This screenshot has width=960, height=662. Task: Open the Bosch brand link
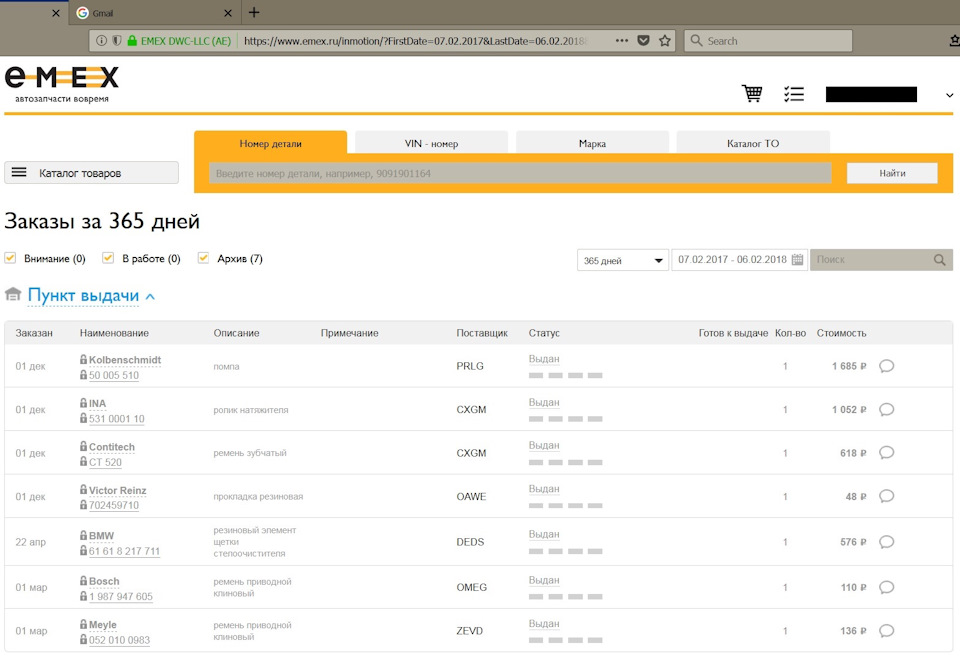click(104, 581)
